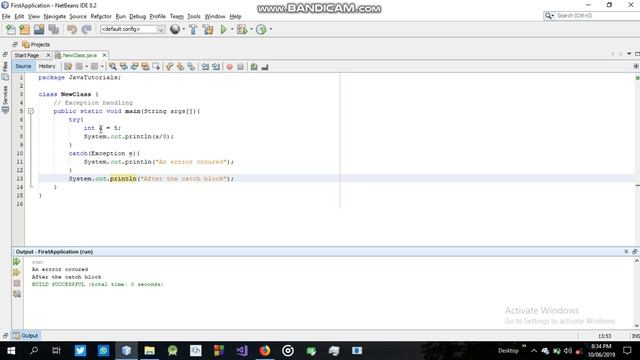The width and height of the screenshot is (640, 360).
Task: Close the NewClass.java tab
Action: coord(104,55)
